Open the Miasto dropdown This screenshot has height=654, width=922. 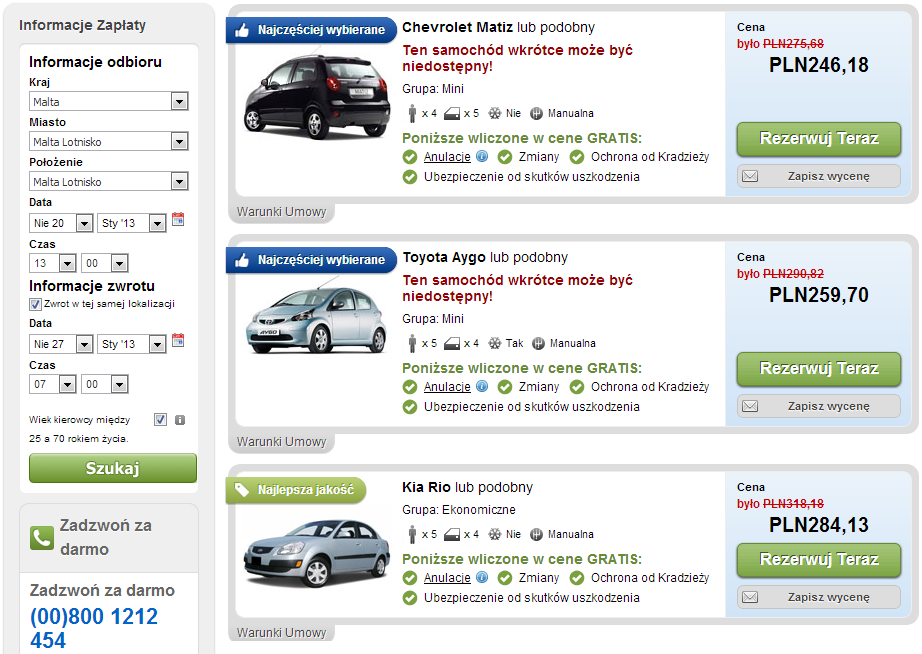(x=179, y=142)
